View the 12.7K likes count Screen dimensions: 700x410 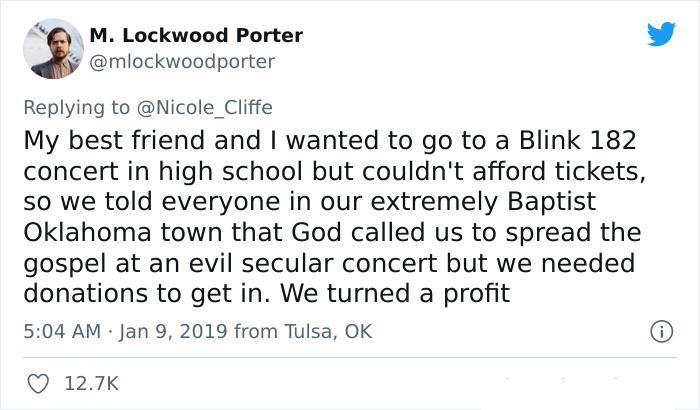(x=92, y=384)
